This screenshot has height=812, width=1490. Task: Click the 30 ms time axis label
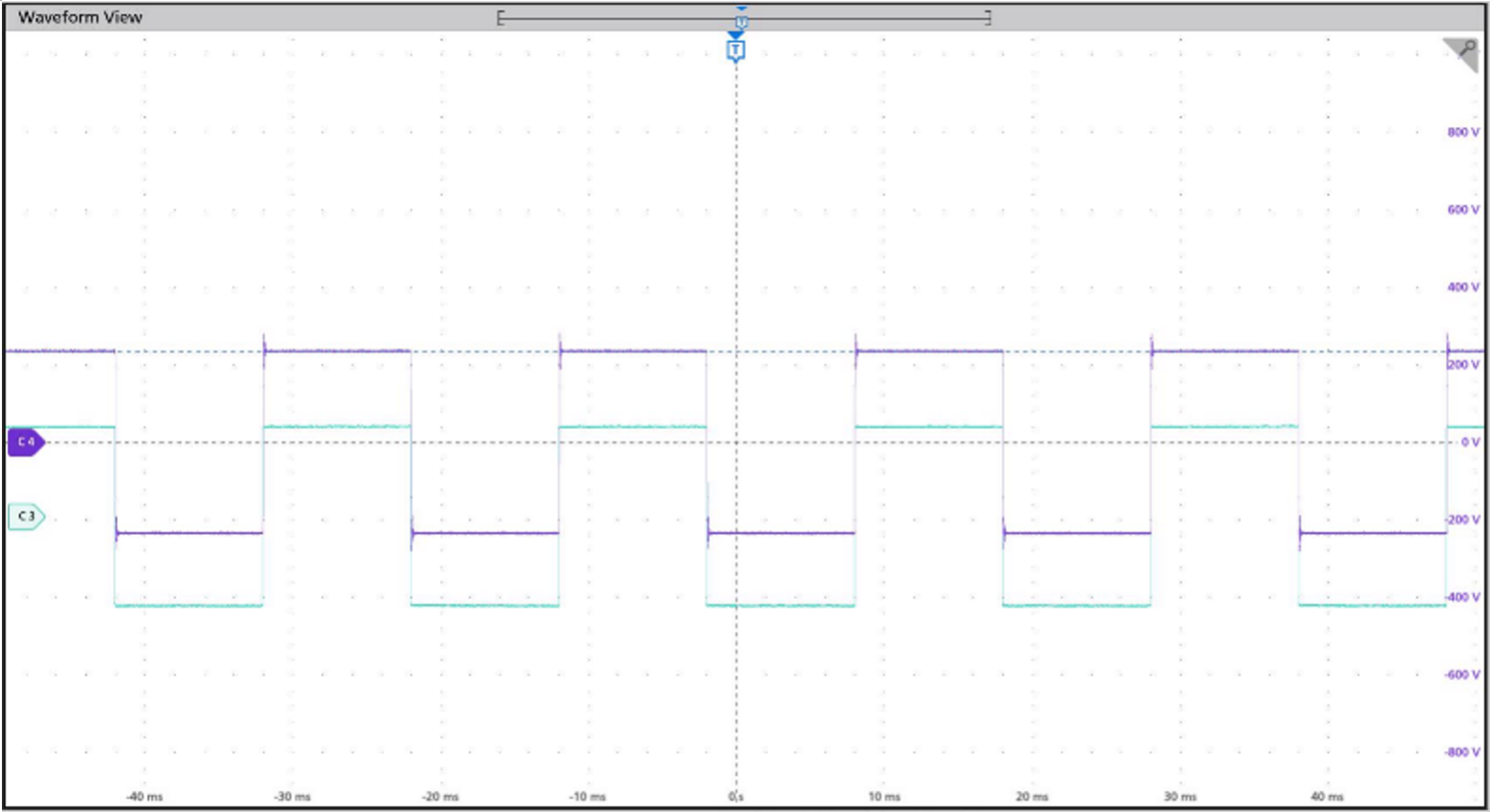(1179, 797)
